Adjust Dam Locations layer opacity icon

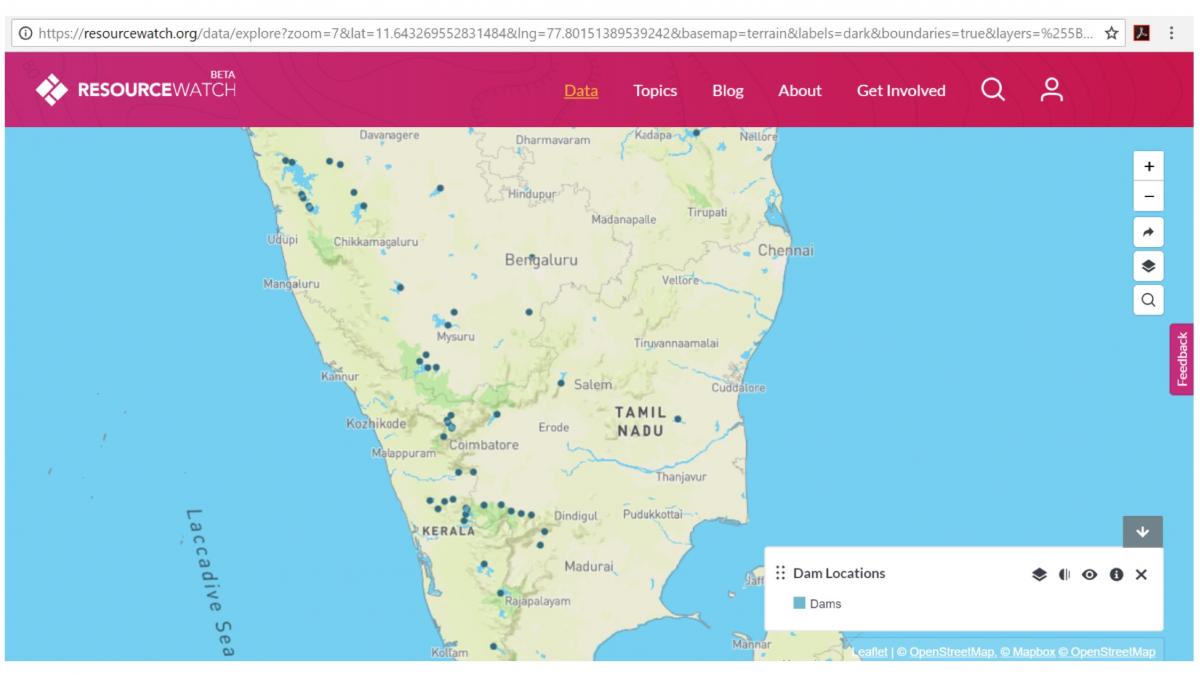click(1065, 575)
